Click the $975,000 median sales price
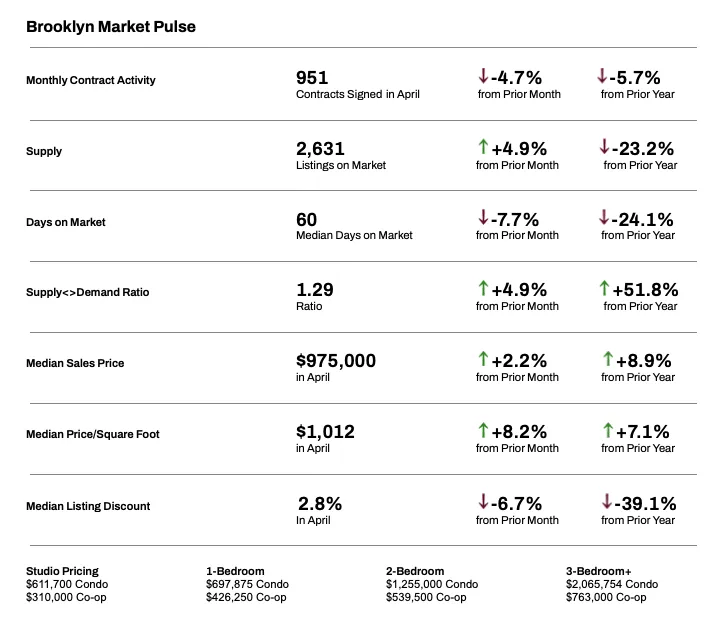 [336, 361]
